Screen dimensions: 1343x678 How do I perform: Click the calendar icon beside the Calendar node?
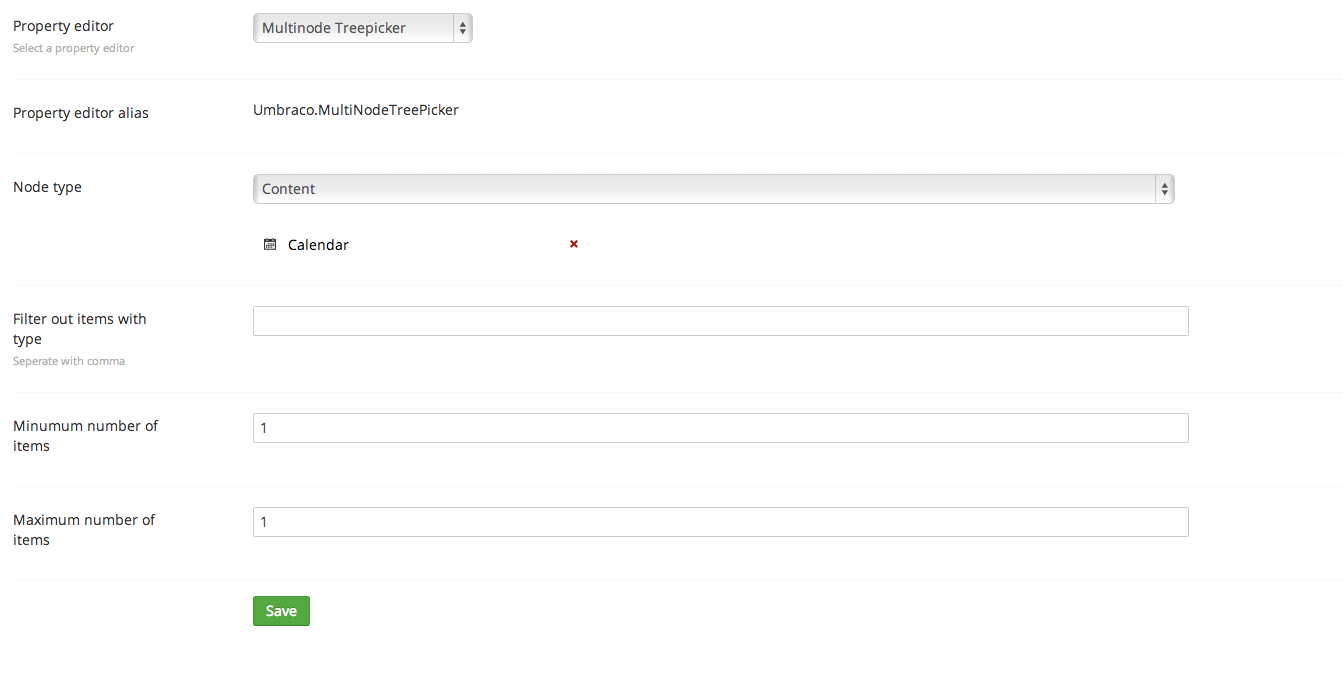(x=270, y=245)
